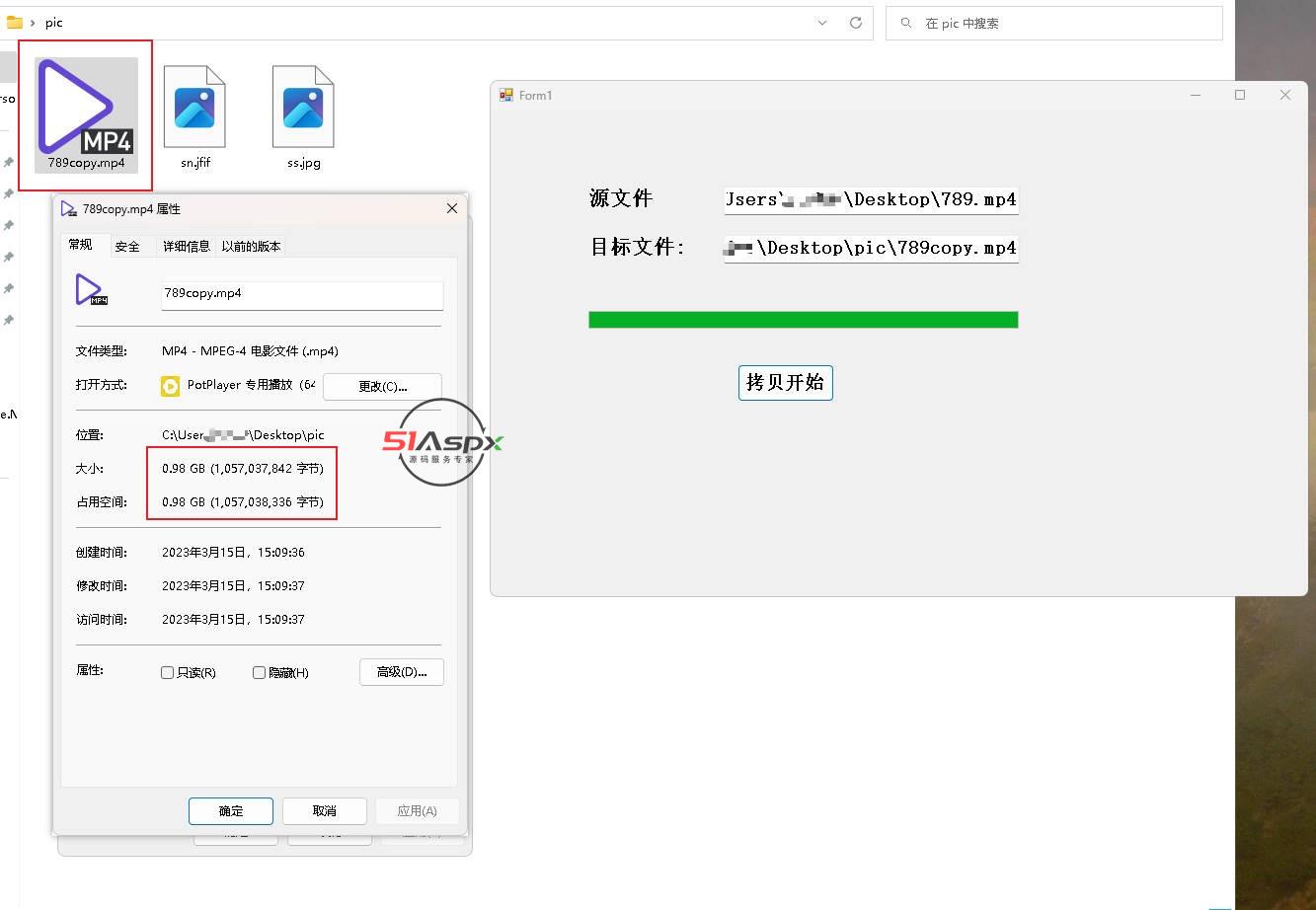Enable the 隐藏(H) hidden checkbox
Viewport: 1316px width, 910px height.
coord(259,672)
